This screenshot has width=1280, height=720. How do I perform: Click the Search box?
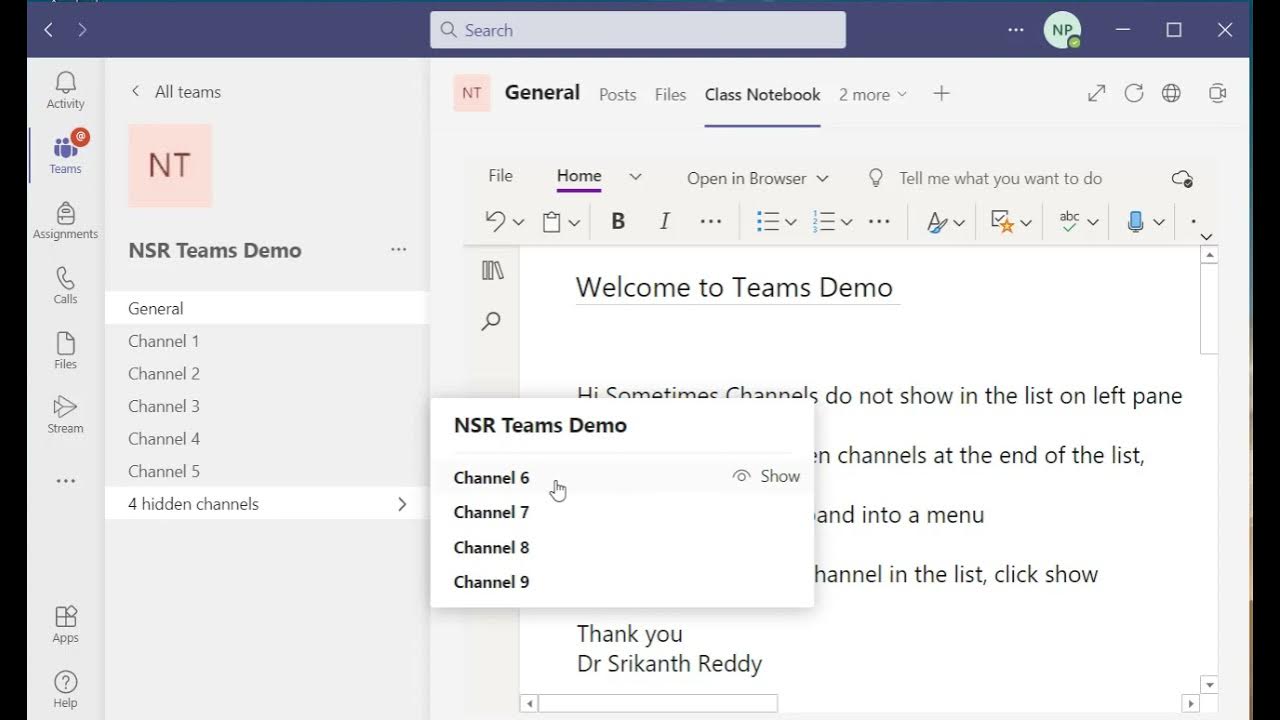638,30
